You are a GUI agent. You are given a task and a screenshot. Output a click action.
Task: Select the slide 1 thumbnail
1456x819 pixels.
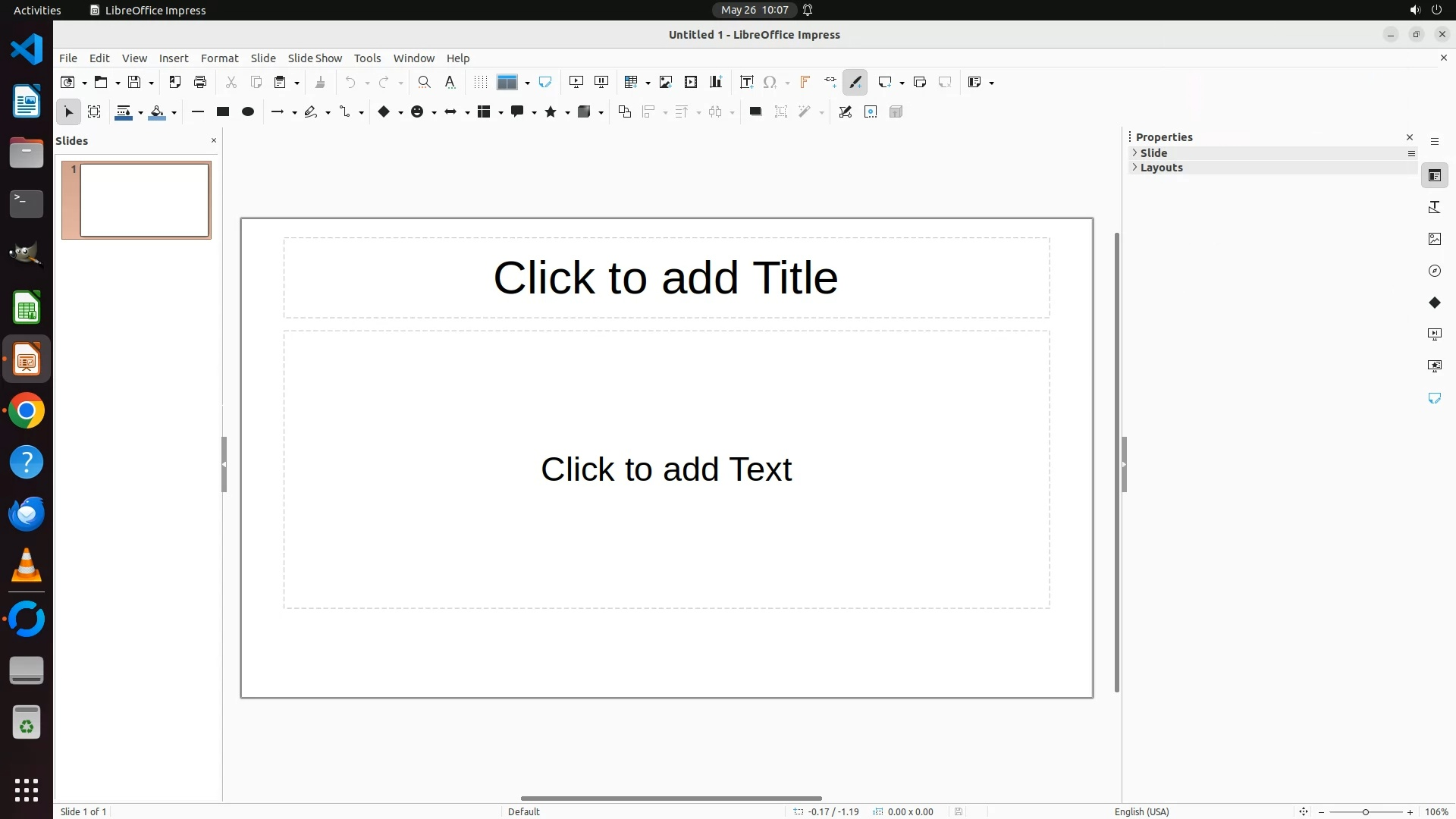click(144, 200)
